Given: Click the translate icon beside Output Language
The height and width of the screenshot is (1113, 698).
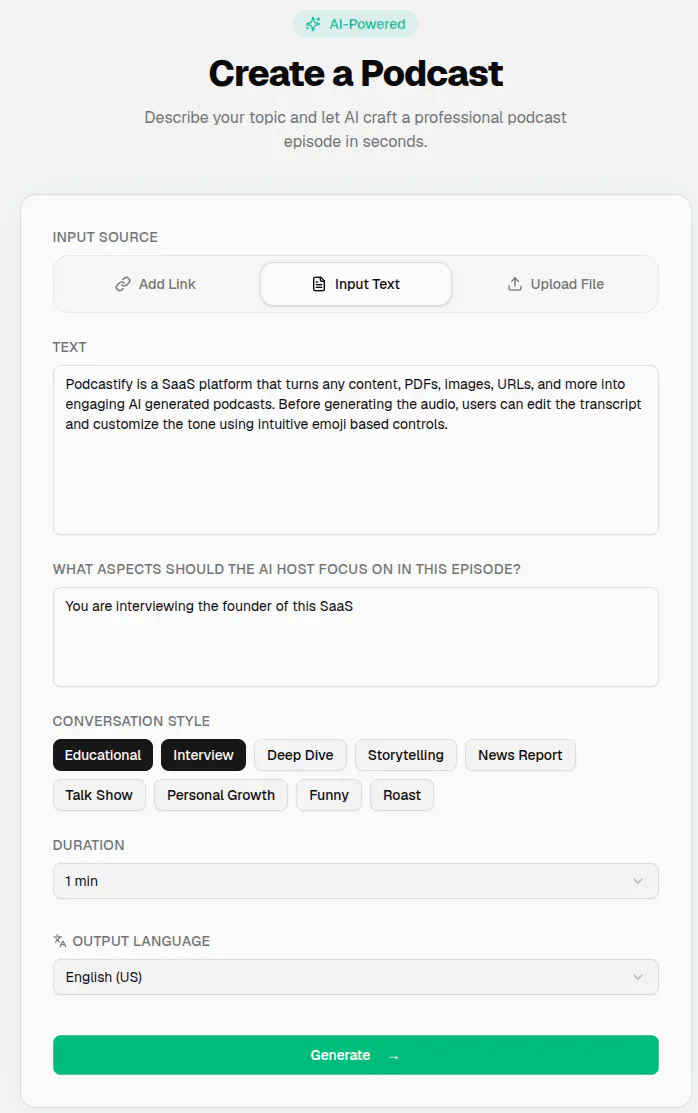Looking at the screenshot, I should pos(60,941).
